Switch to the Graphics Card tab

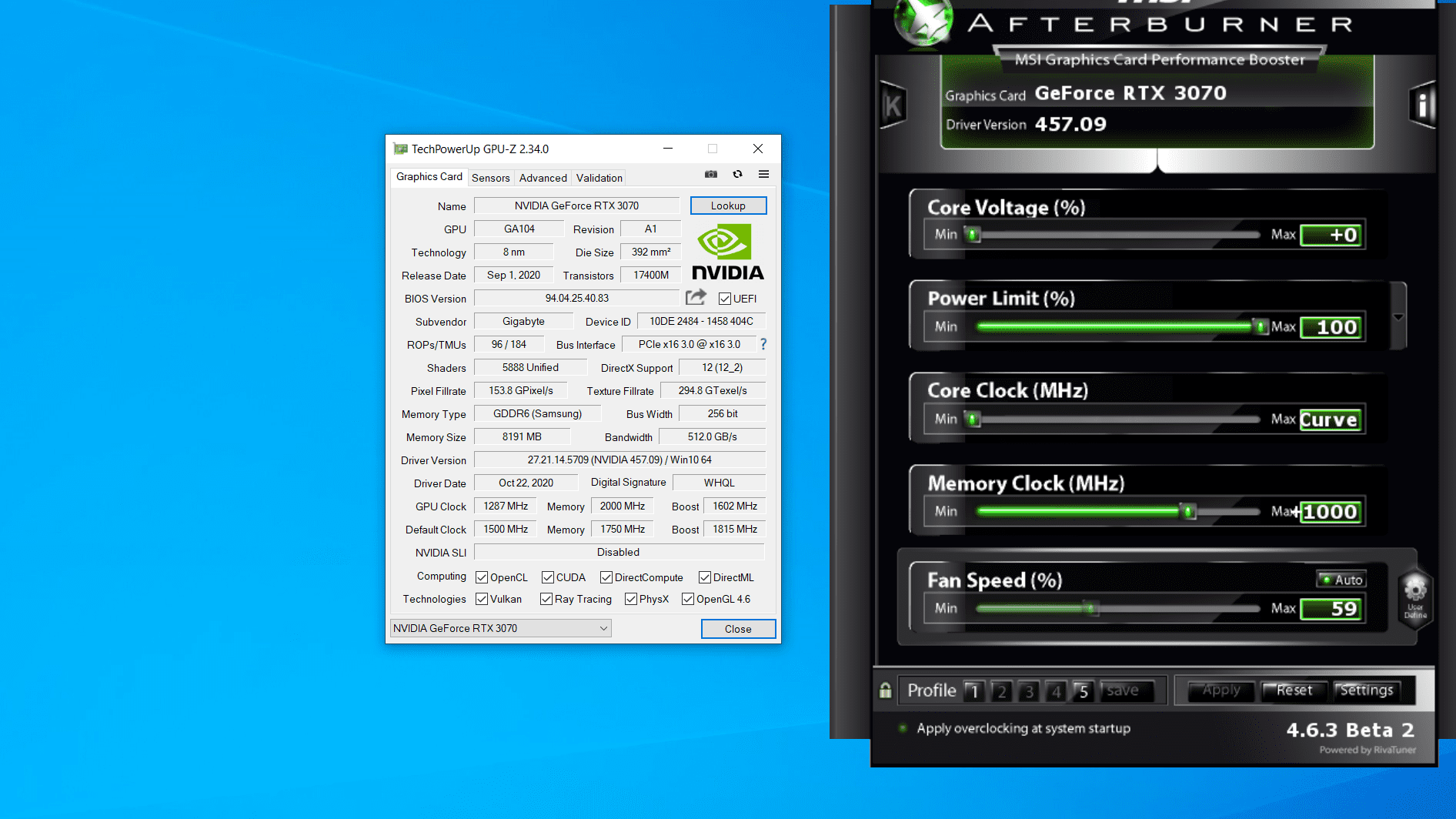(429, 176)
